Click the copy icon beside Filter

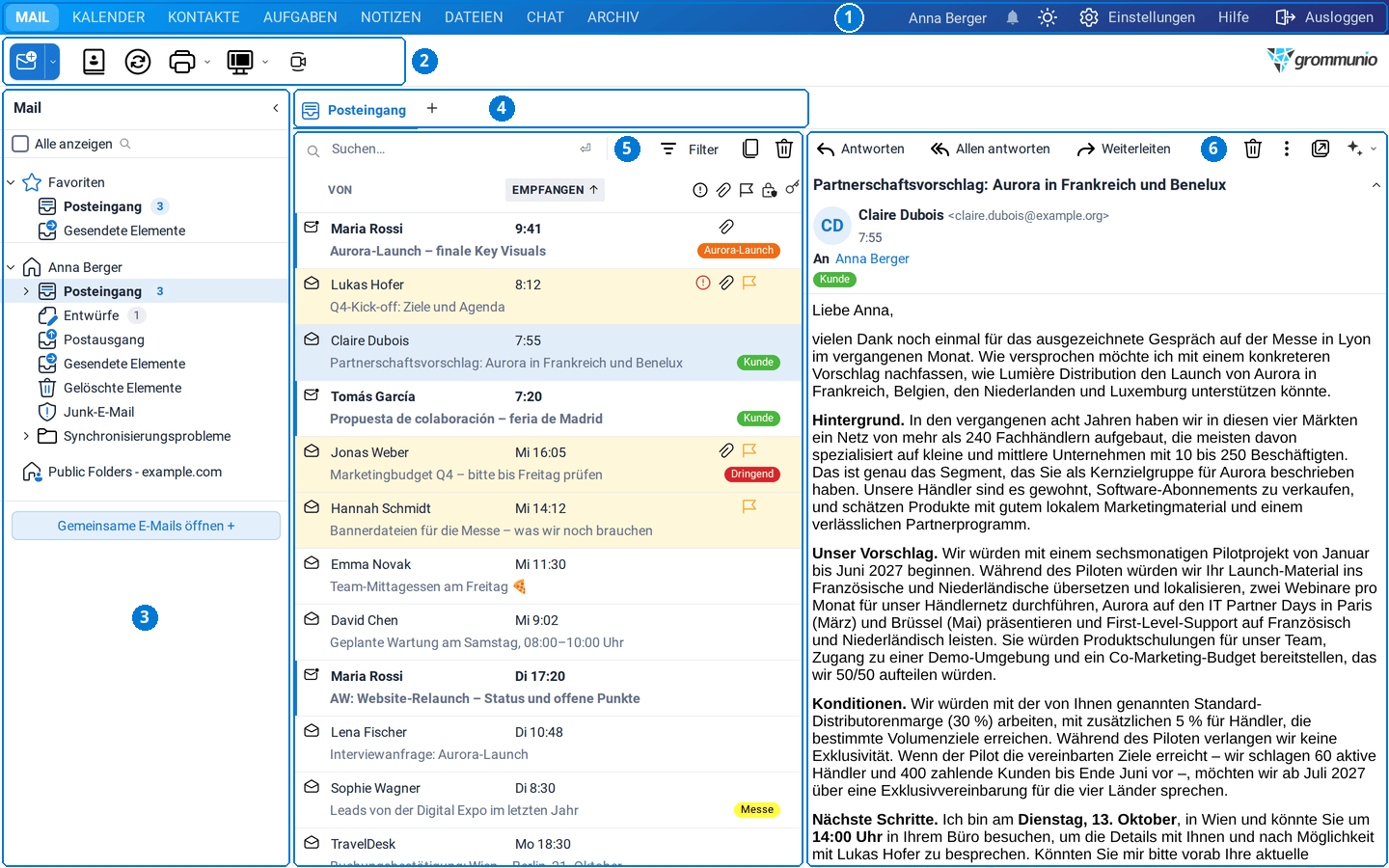pyautogui.click(x=750, y=149)
